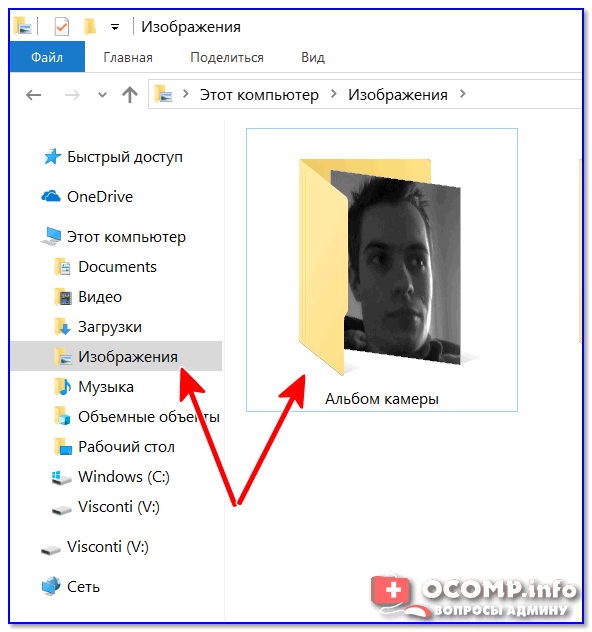Viewport: 592px width, 632px height.
Task: Click Этот компьютер in the address bar
Action: pyautogui.click(x=259, y=95)
